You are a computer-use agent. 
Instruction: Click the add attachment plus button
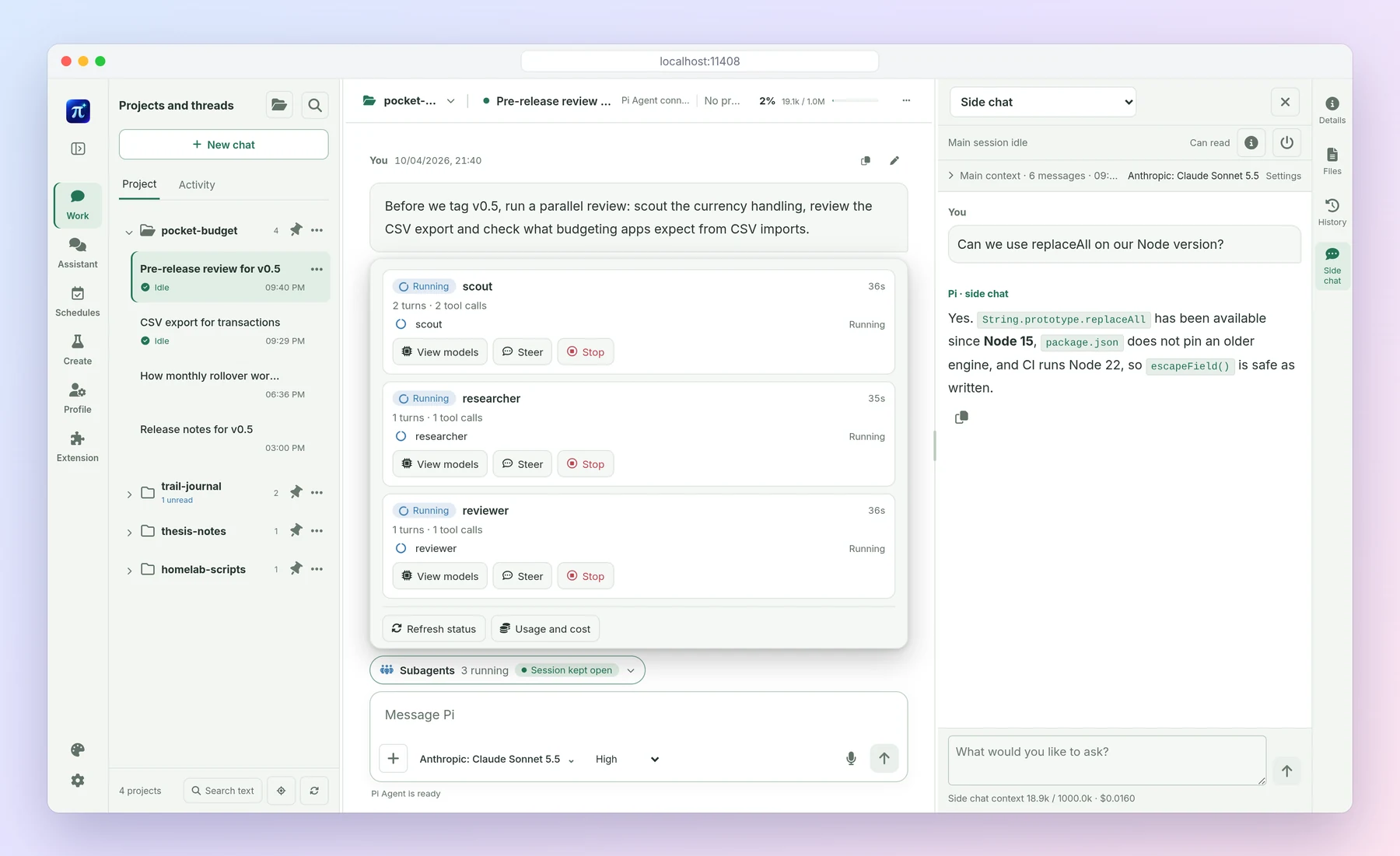click(x=394, y=759)
